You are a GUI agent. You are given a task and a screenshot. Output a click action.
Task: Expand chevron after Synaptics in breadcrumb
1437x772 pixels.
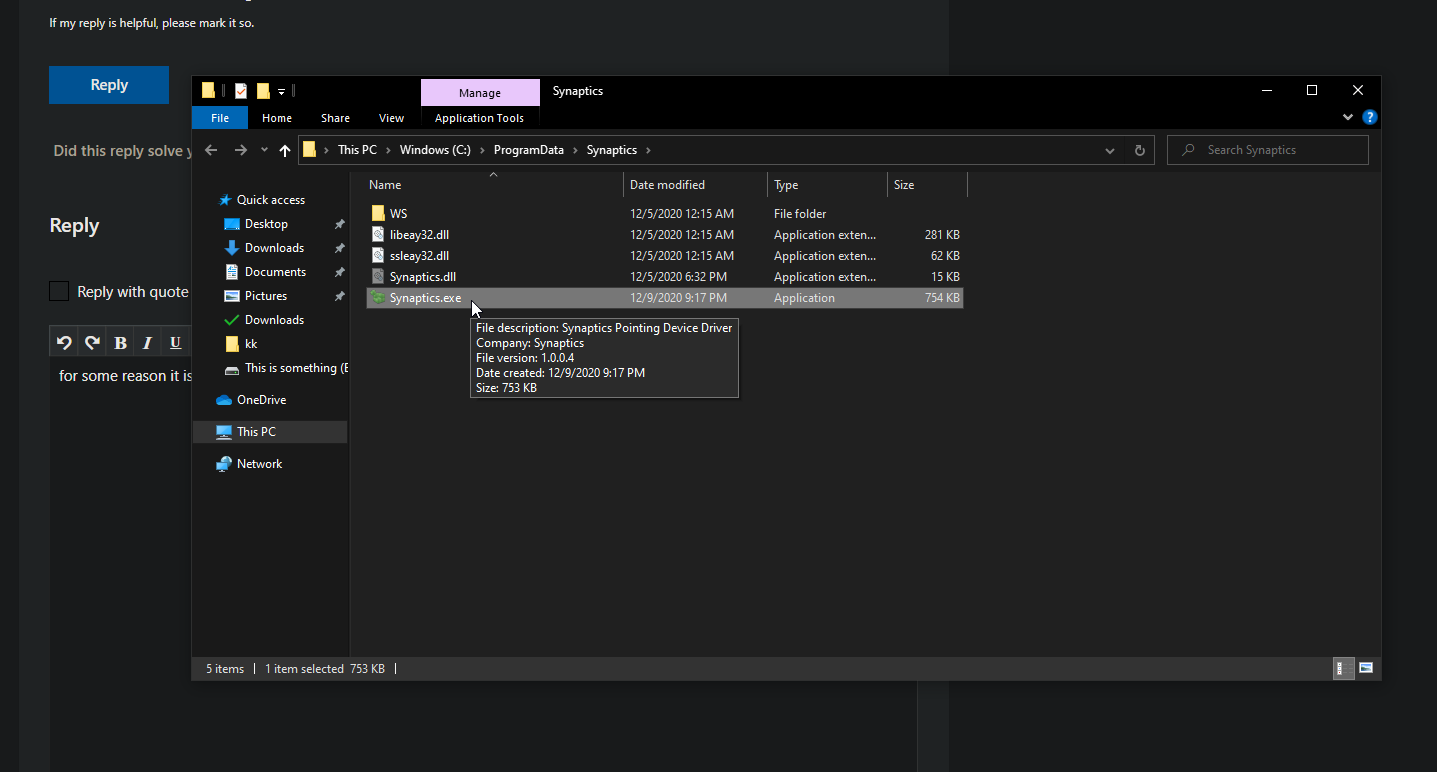click(x=648, y=150)
